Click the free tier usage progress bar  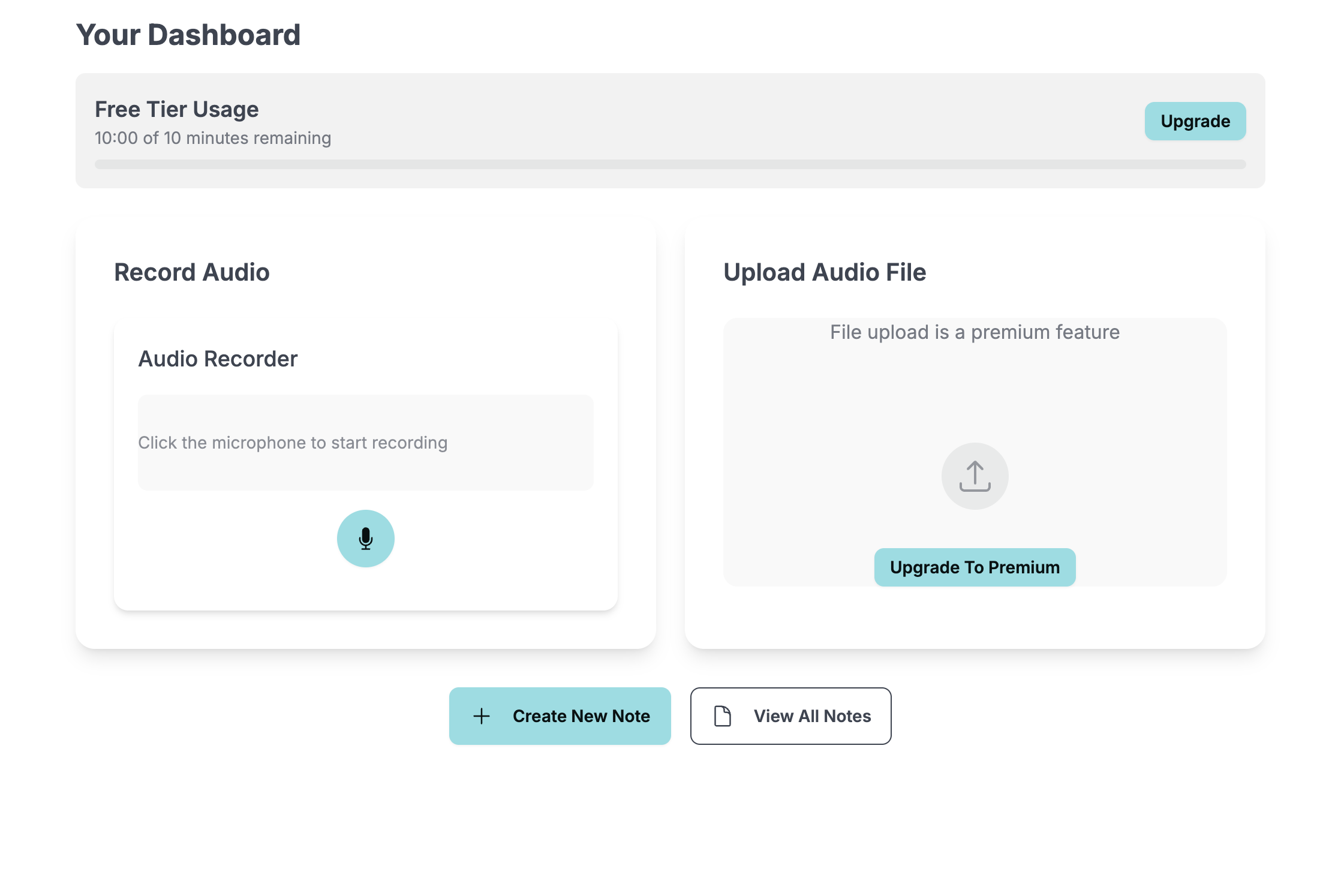670,164
